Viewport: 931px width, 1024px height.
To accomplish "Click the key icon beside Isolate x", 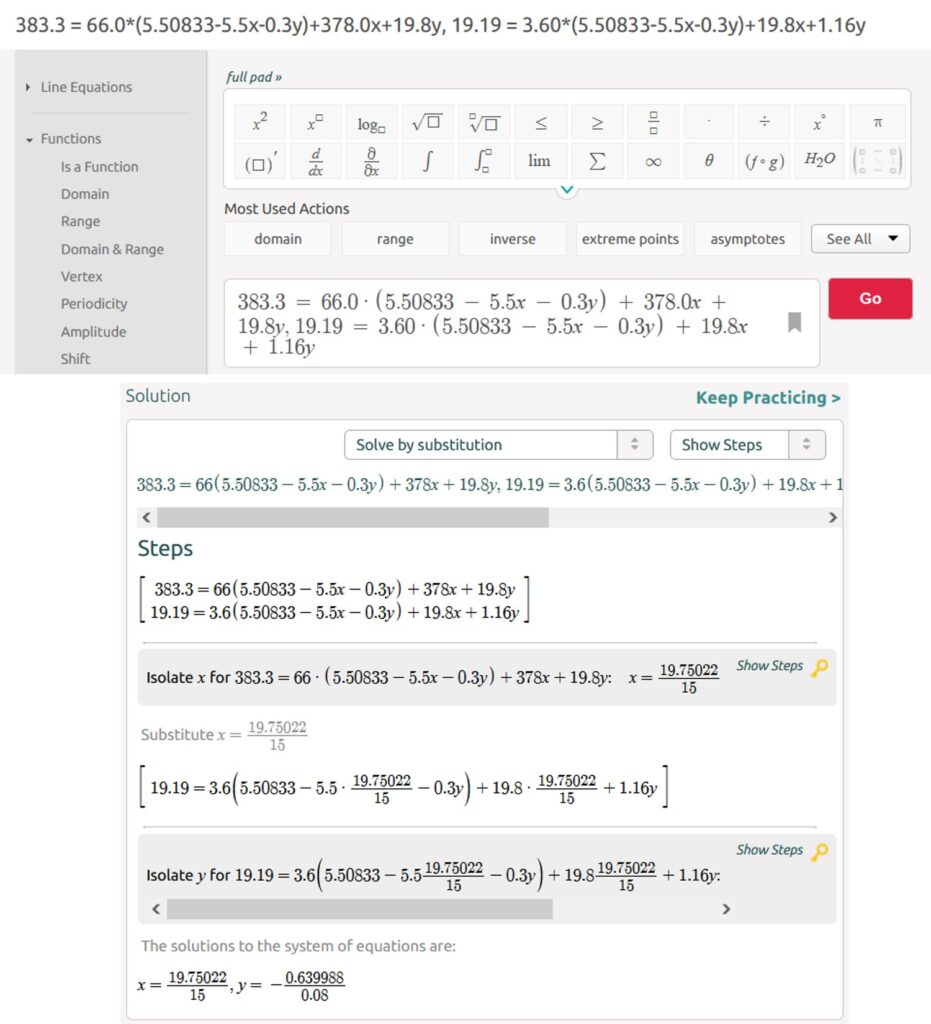I will [819, 668].
